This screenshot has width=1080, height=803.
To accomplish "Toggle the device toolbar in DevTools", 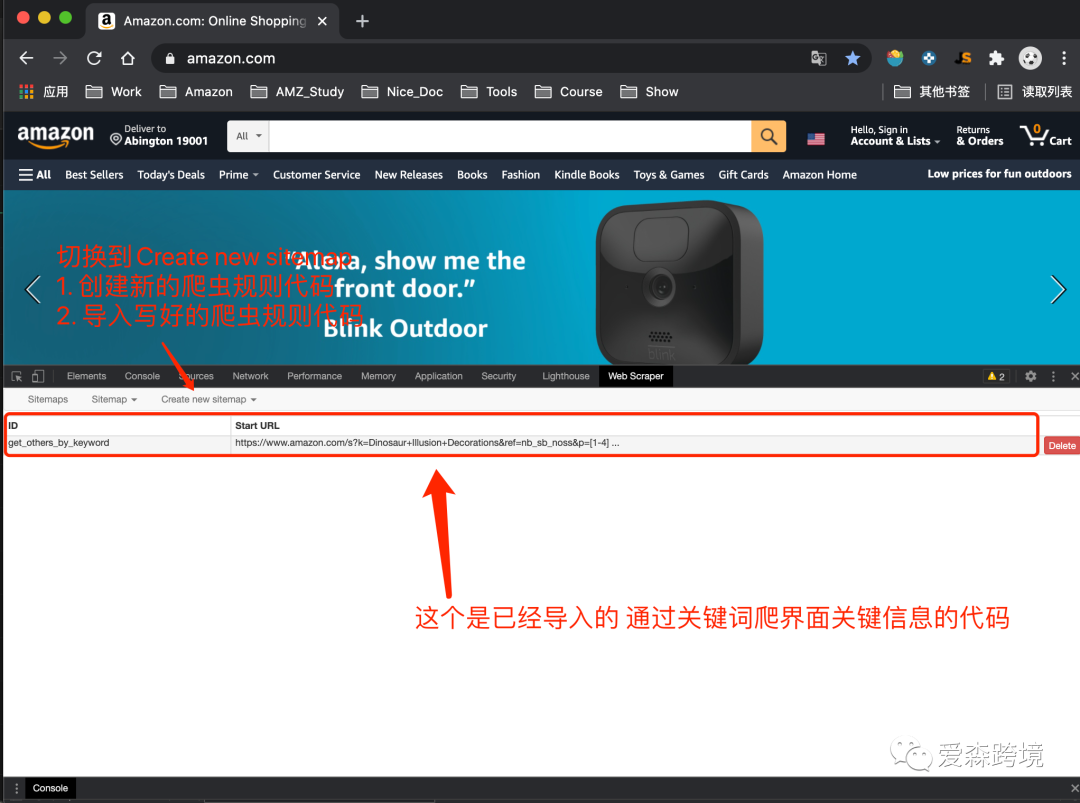I will tap(38, 376).
